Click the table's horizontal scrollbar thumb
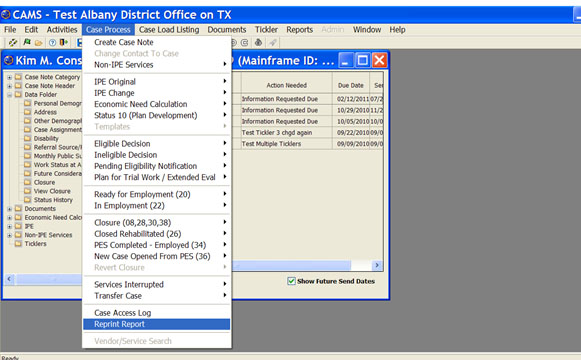The width and height of the screenshot is (581, 360). click(x=291, y=265)
